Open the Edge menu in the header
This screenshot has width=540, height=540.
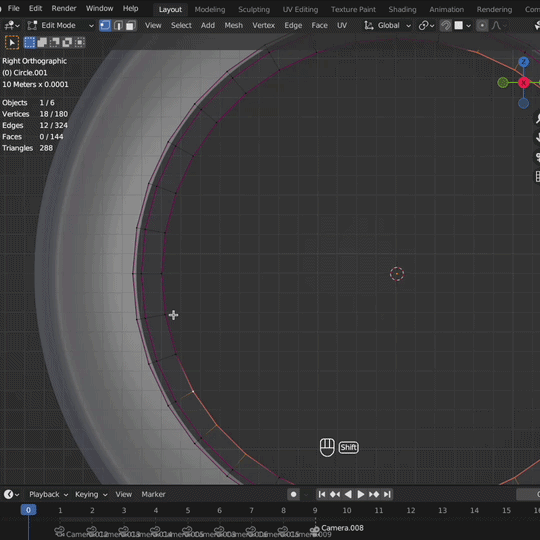293,25
